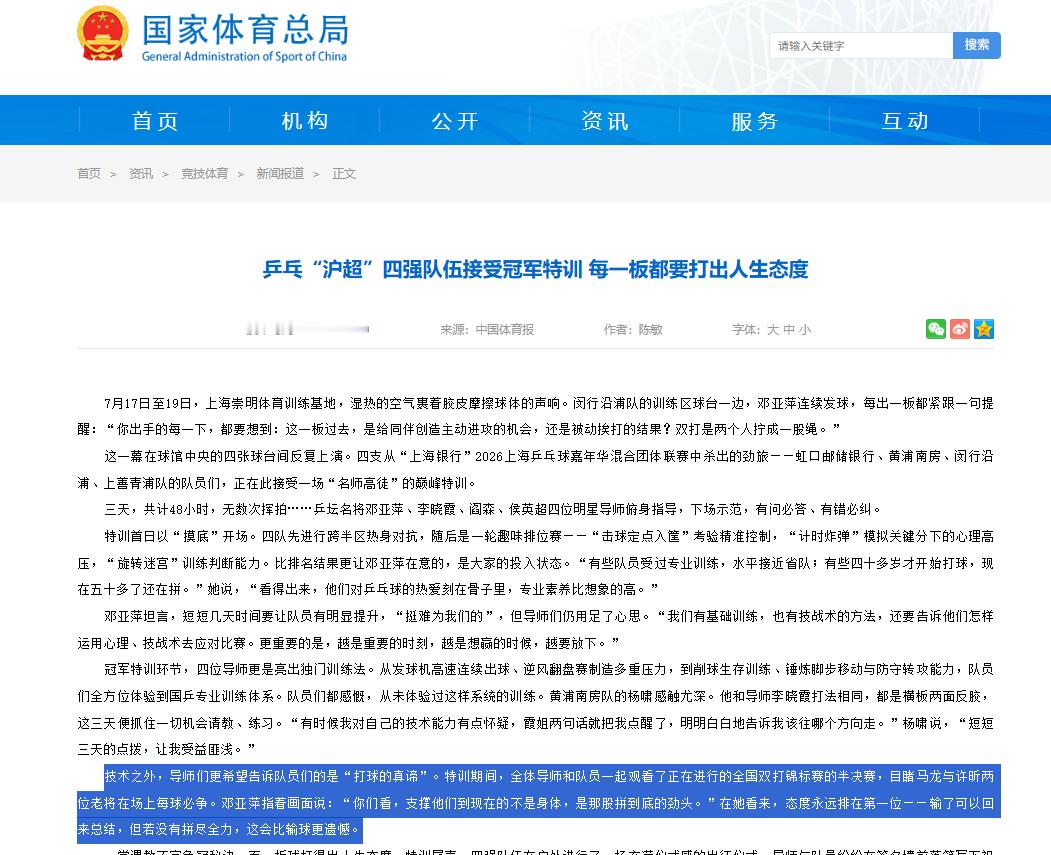Click the paragraph starting 邓亚萍坦言
The width and height of the screenshot is (1051, 855).
point(536,630)
